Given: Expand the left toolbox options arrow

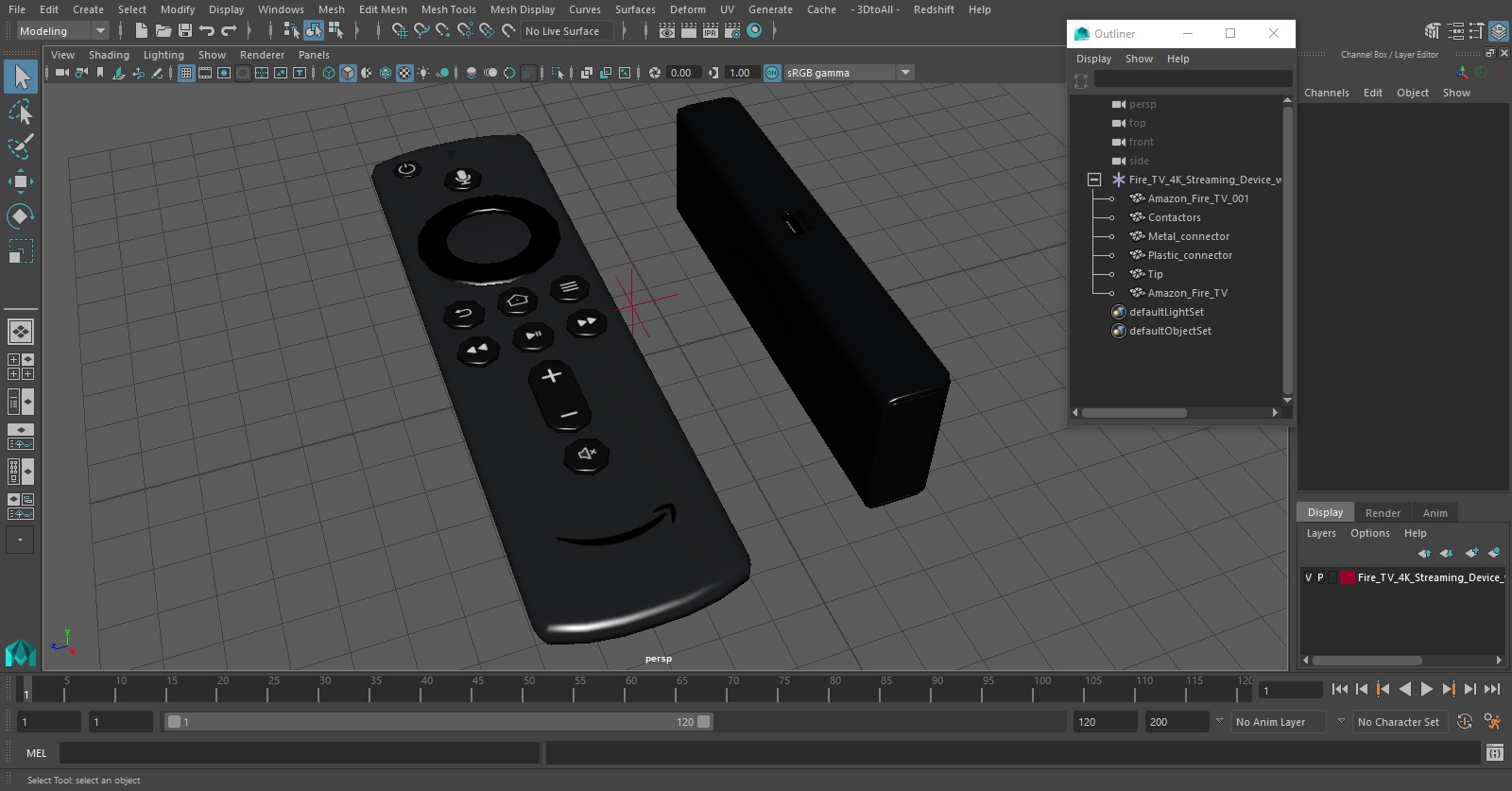Looking at the screenshot, I should (x=20, y=540).
